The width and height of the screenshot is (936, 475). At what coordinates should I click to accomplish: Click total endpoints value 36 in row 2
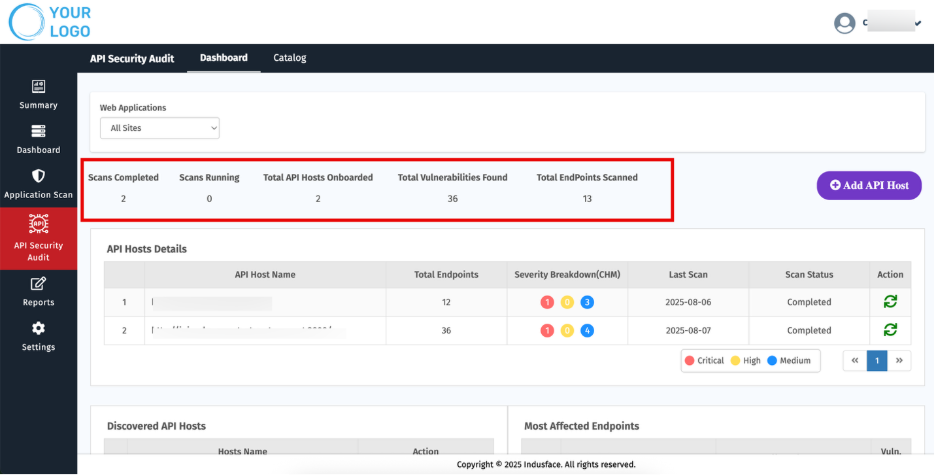[x=446, y=331]
